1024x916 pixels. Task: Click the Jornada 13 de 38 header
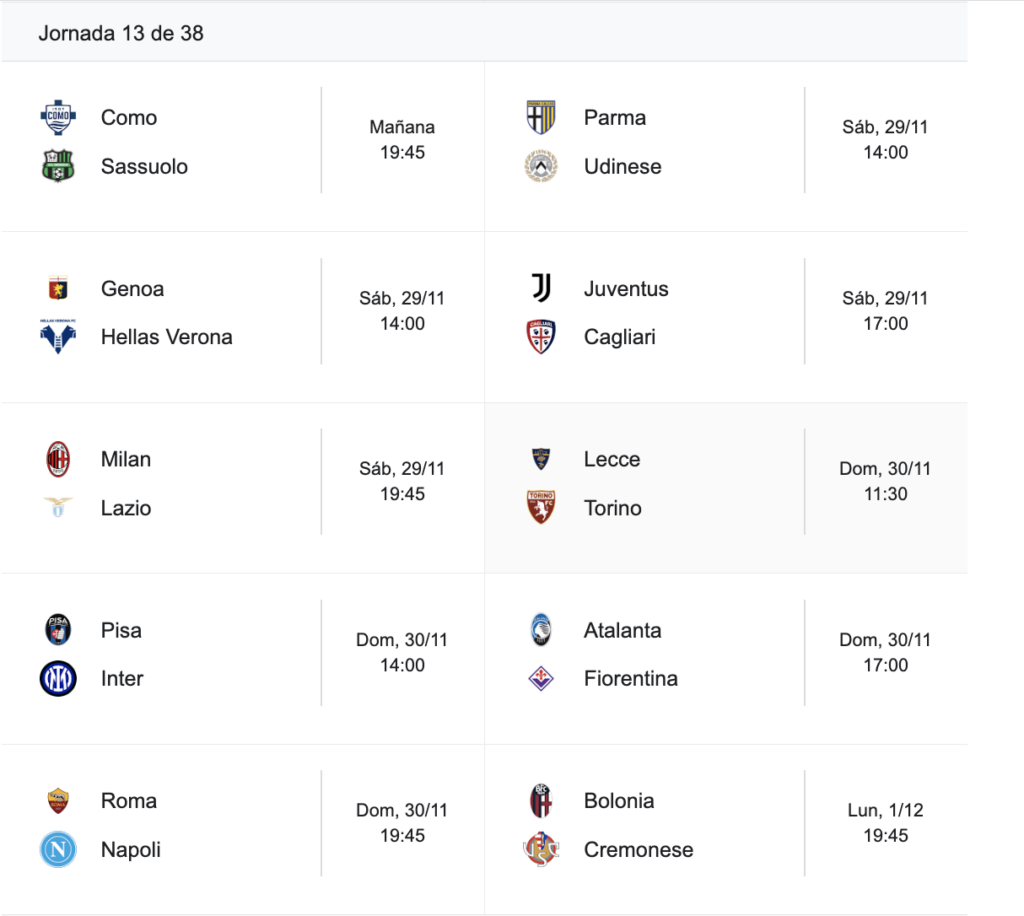pos(121,33)
